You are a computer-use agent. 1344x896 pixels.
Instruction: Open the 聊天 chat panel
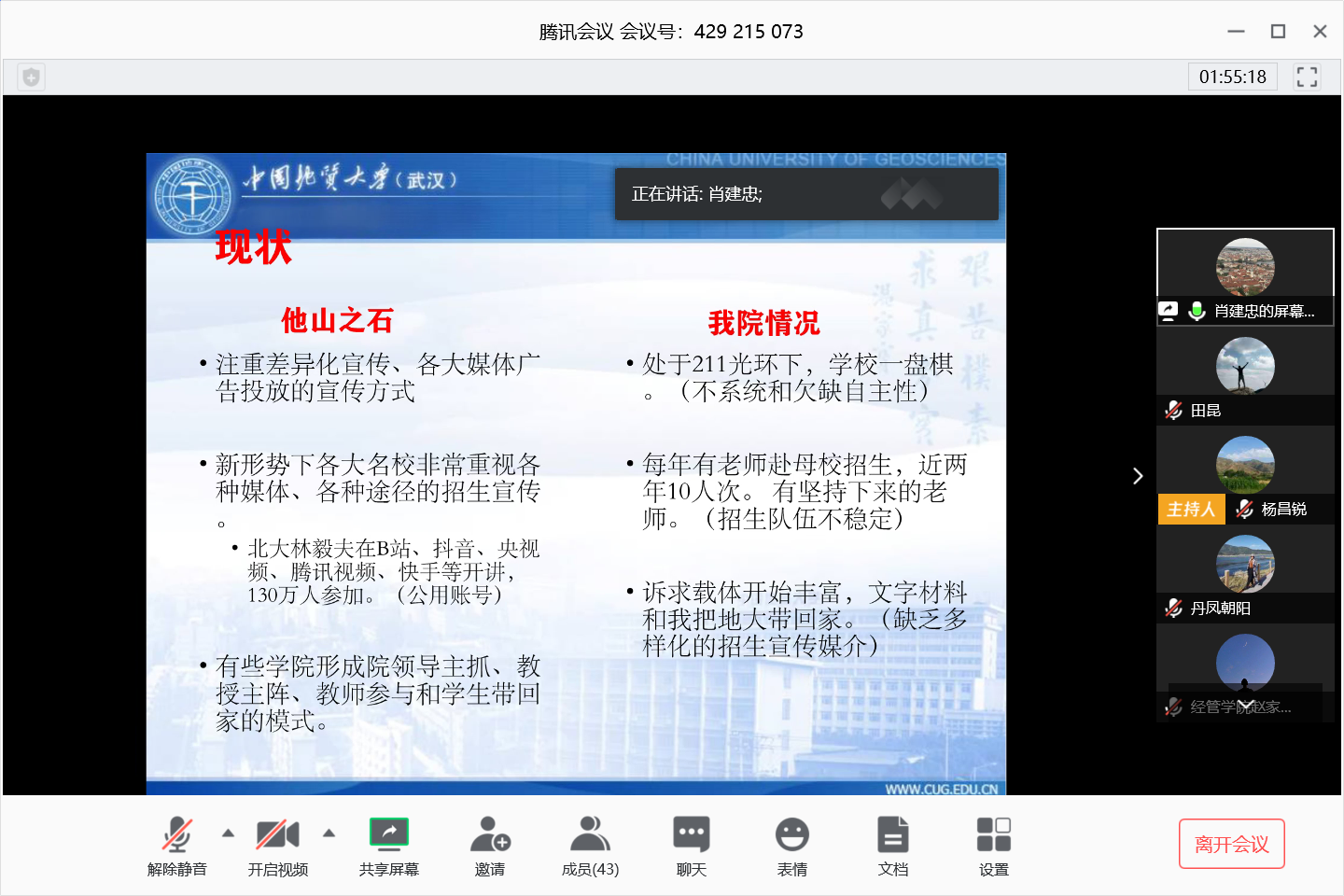691,844
